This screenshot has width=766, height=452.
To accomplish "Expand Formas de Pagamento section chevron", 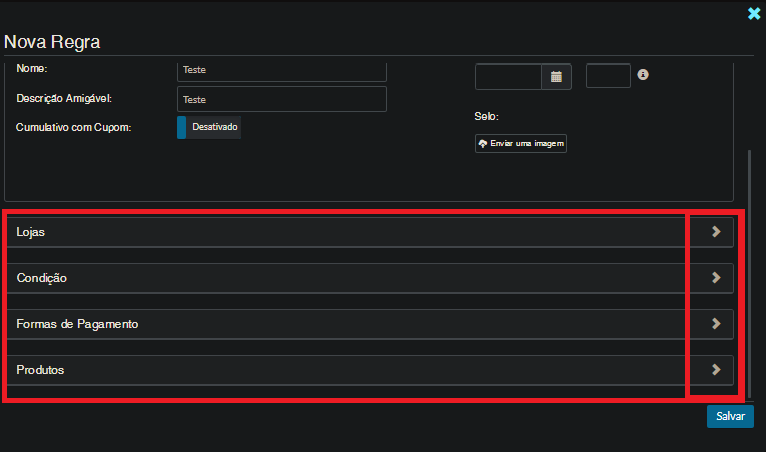I will click(716, 323).
